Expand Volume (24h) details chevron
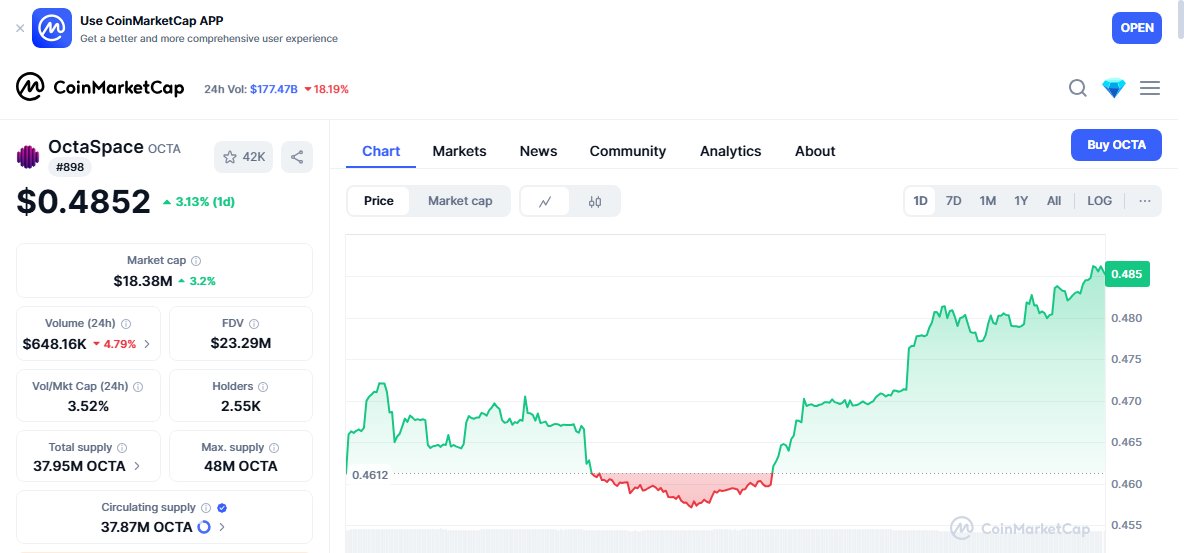This screenshot has height=553, width=1184. coord(146,344)
